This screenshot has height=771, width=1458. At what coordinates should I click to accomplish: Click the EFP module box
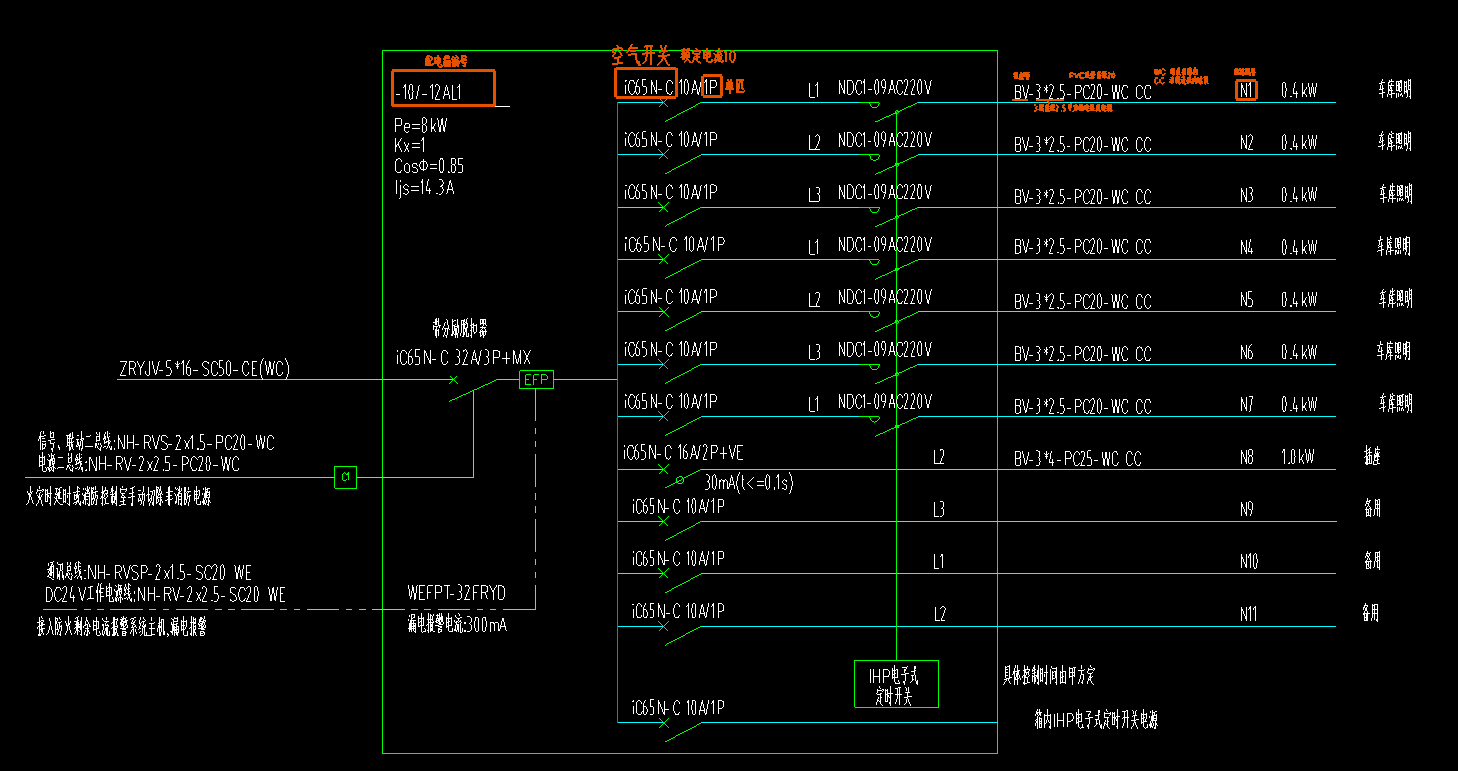pyautogui.click(x=536, y=380)
